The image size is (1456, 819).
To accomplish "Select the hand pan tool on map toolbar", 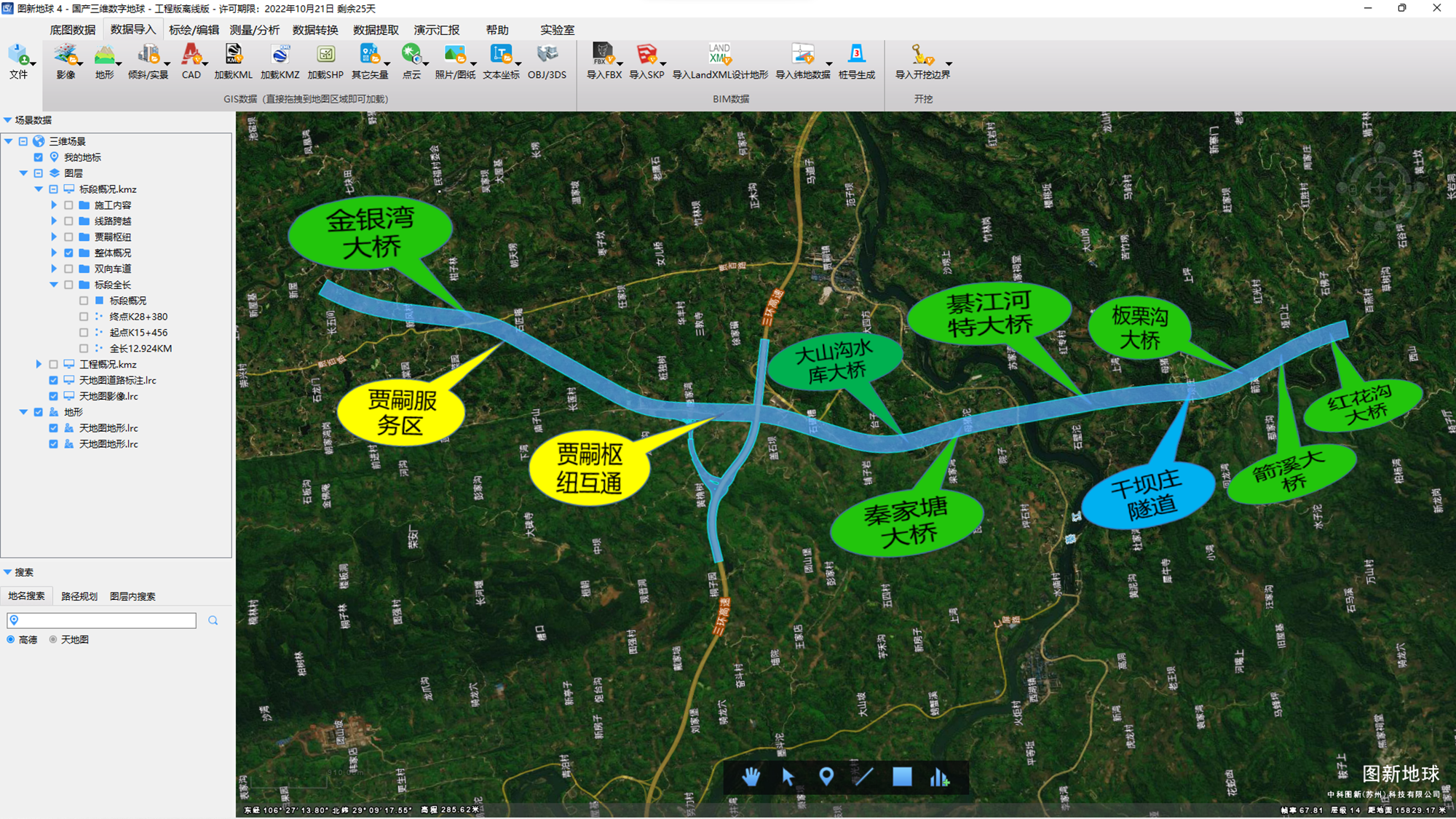I will [x=751, y=777].
